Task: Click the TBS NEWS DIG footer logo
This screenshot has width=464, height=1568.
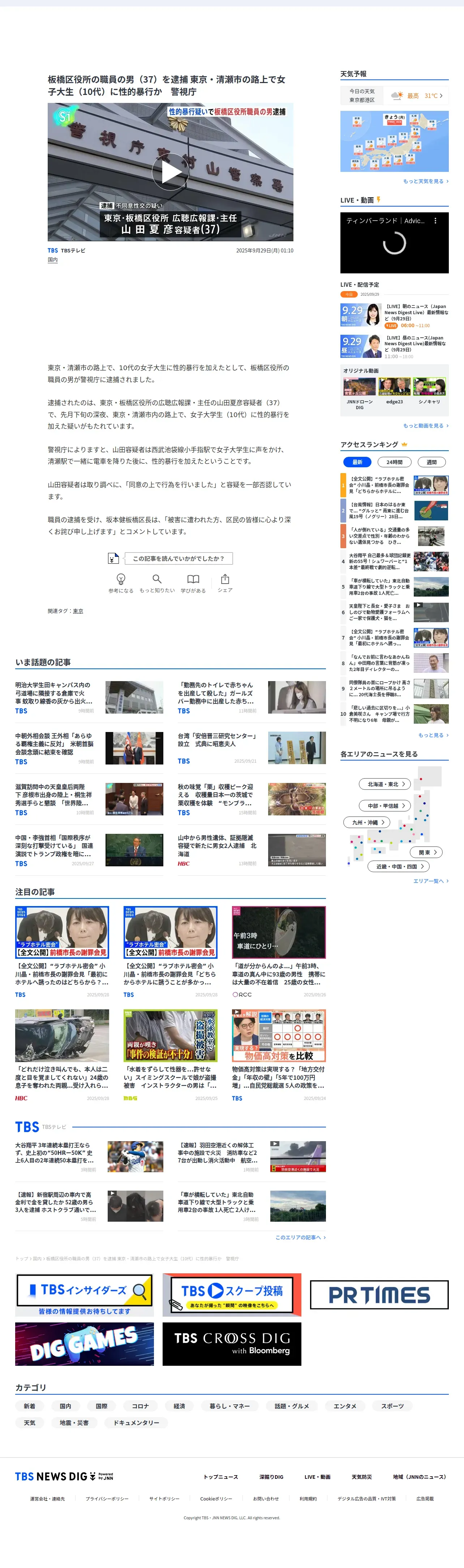Action: pos(64,1476)
